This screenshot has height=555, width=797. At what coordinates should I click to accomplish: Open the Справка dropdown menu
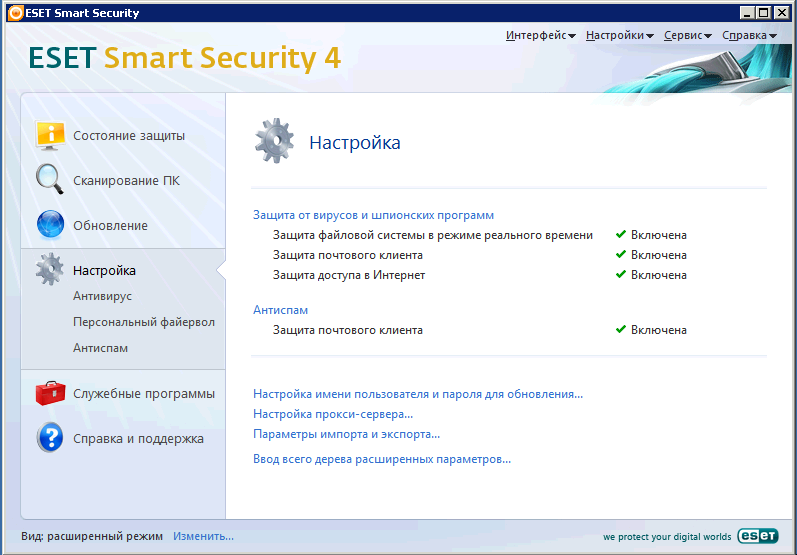pos(750,35)
